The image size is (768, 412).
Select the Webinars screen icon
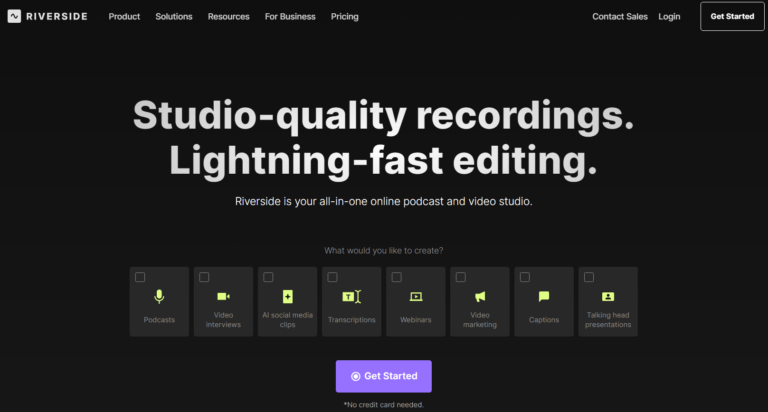(416, 296)
